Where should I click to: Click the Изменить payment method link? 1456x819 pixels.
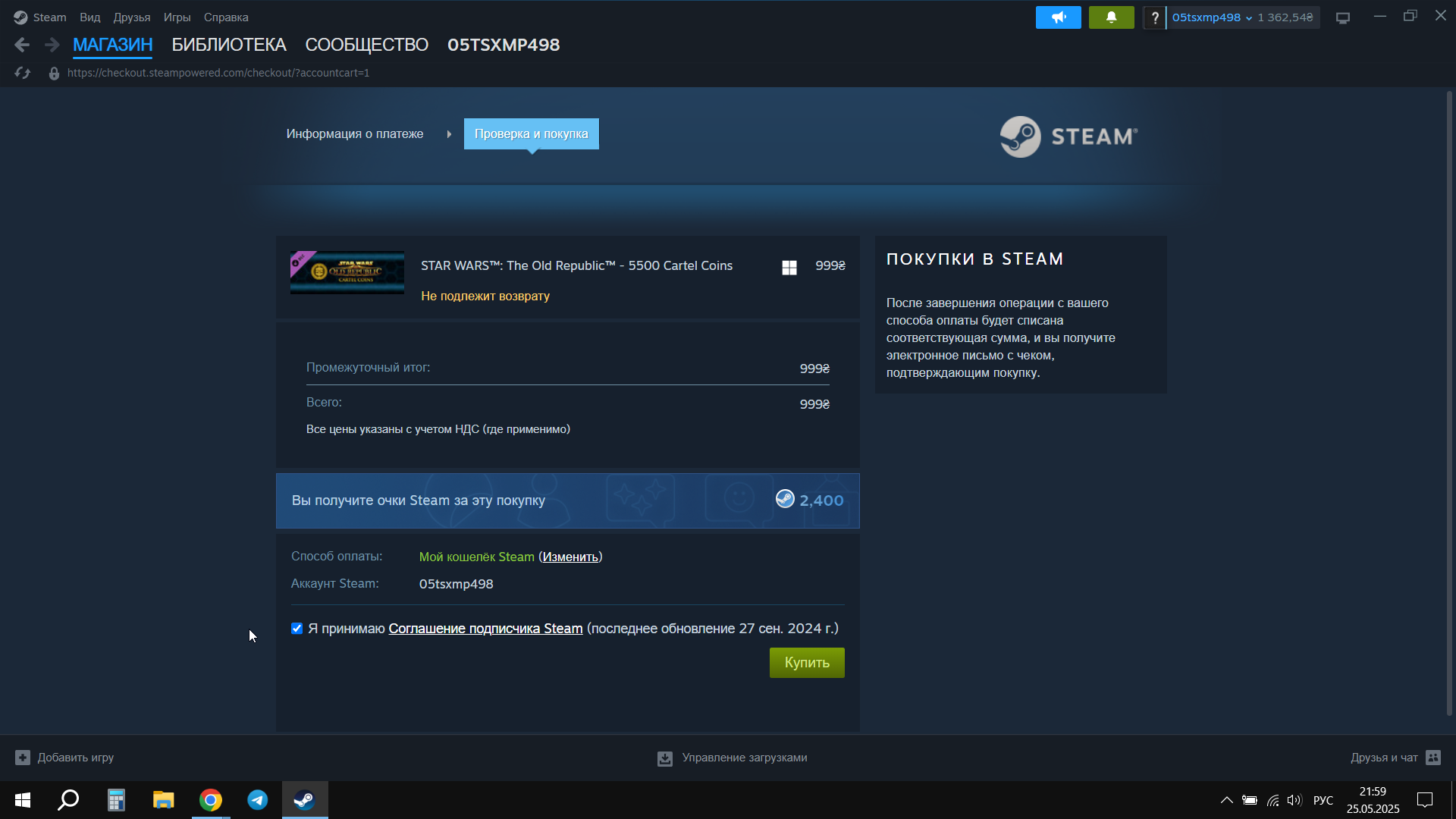pyautogui.click(x=570, y=557)
